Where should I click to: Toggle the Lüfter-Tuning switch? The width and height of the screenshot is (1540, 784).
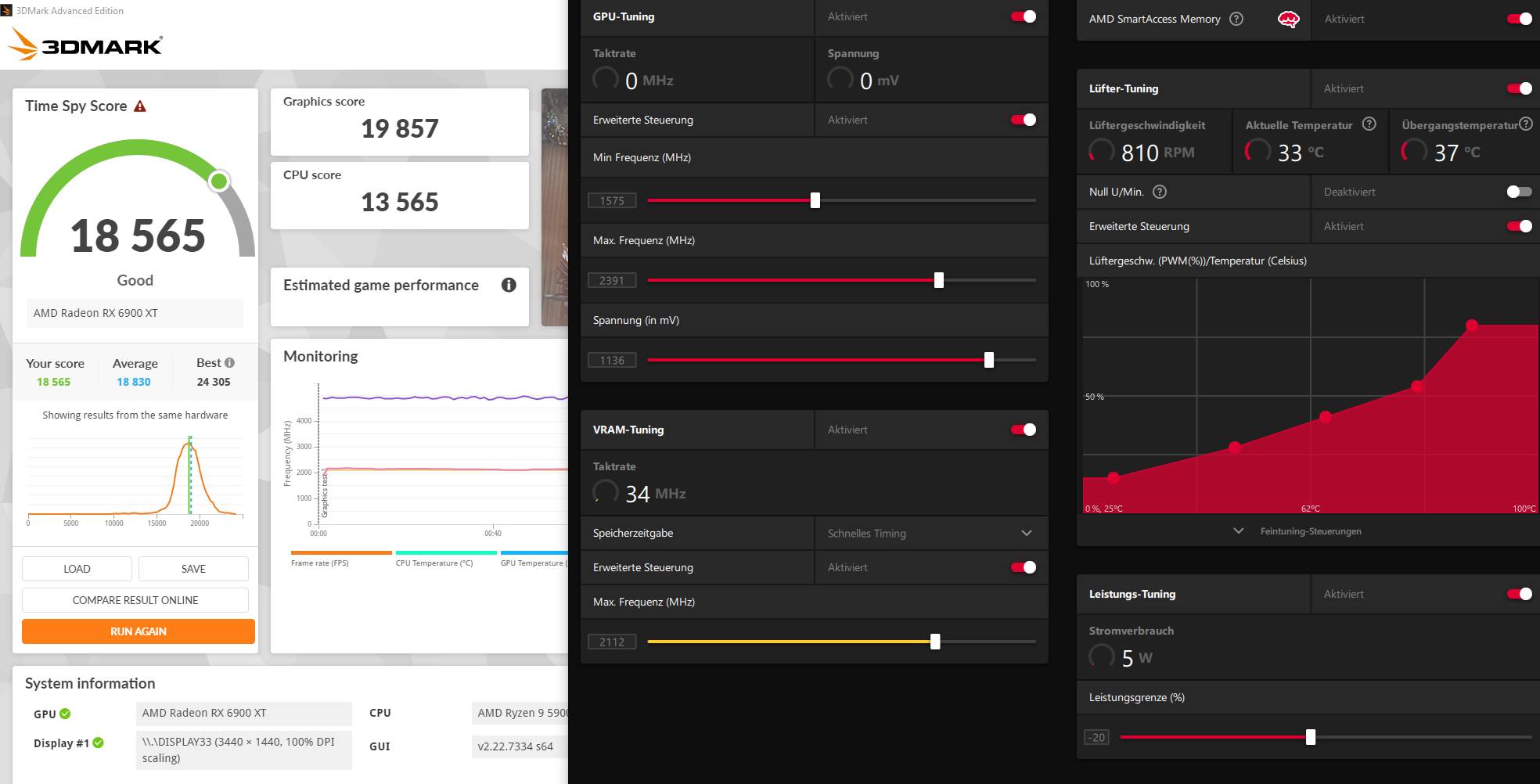(x=1520, y=88)
